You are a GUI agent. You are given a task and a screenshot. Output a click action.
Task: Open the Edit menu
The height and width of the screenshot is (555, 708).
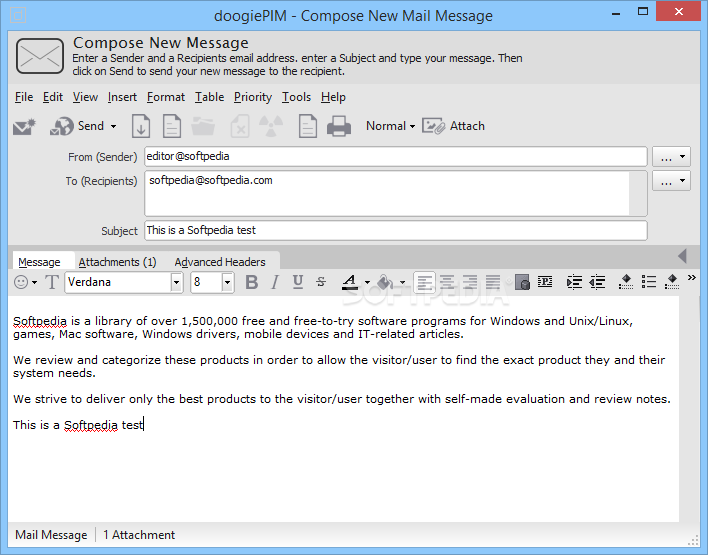point(53,97)
